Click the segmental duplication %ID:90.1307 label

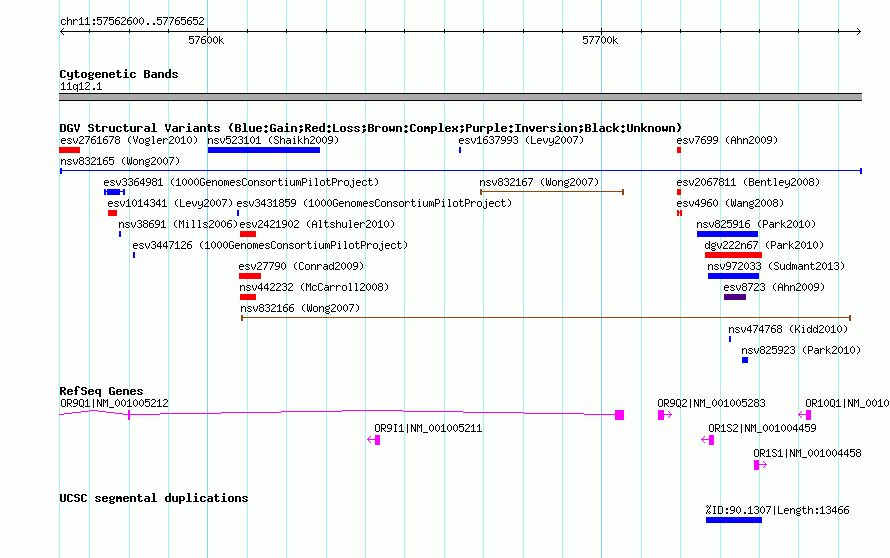point(778,510)
